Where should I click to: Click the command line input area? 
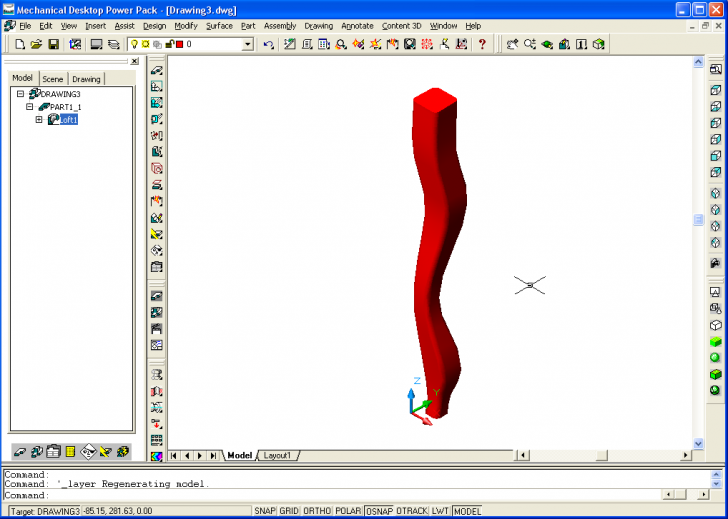(332, 495)
